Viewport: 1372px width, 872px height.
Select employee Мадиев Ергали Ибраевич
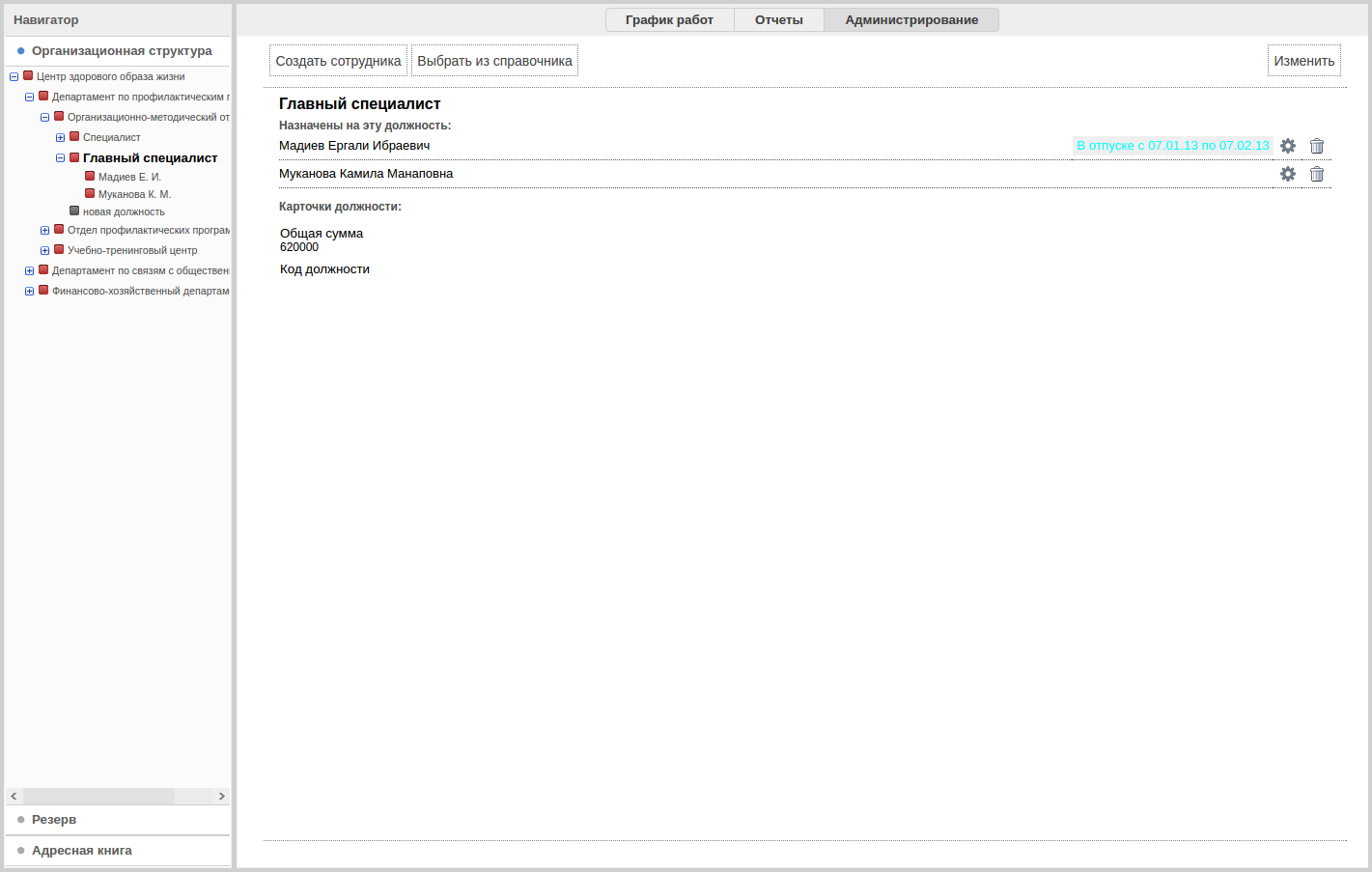pyautogui.click(x=354, y=146)
